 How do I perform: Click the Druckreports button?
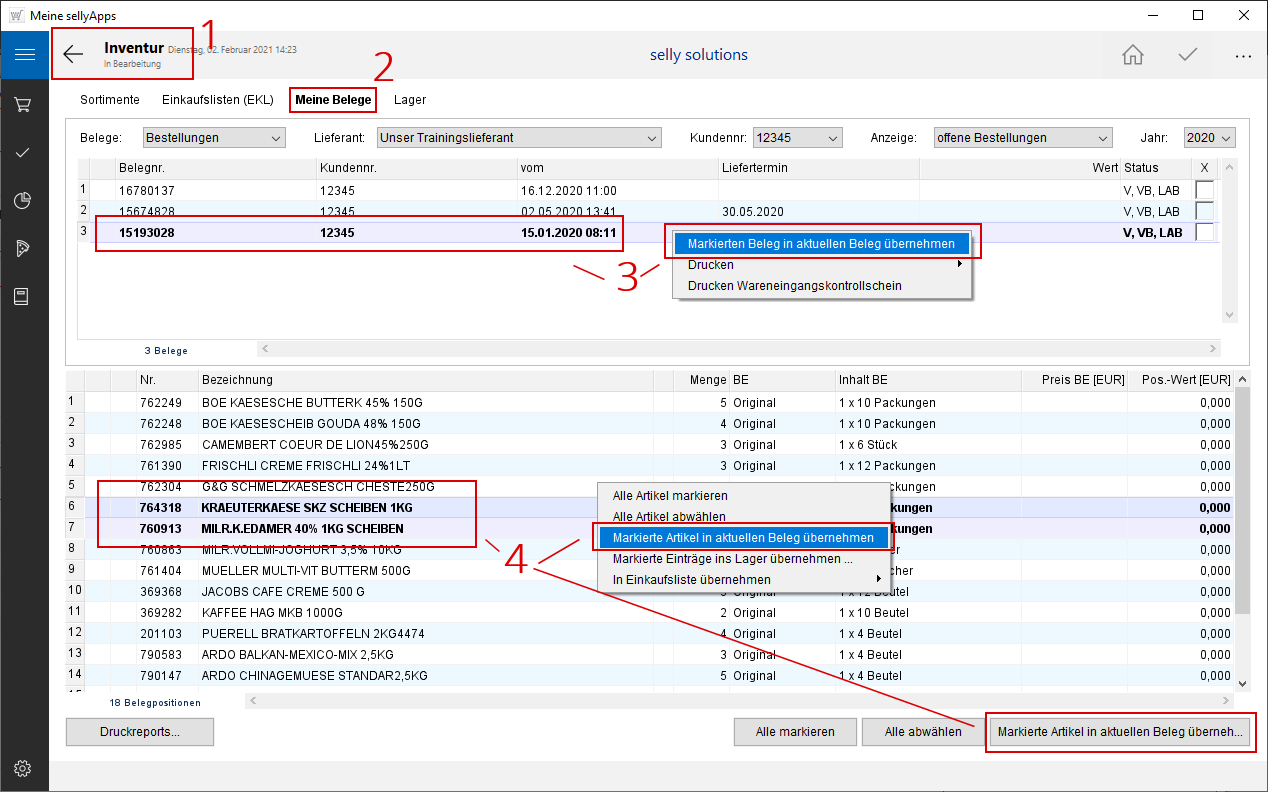[140, 732]
